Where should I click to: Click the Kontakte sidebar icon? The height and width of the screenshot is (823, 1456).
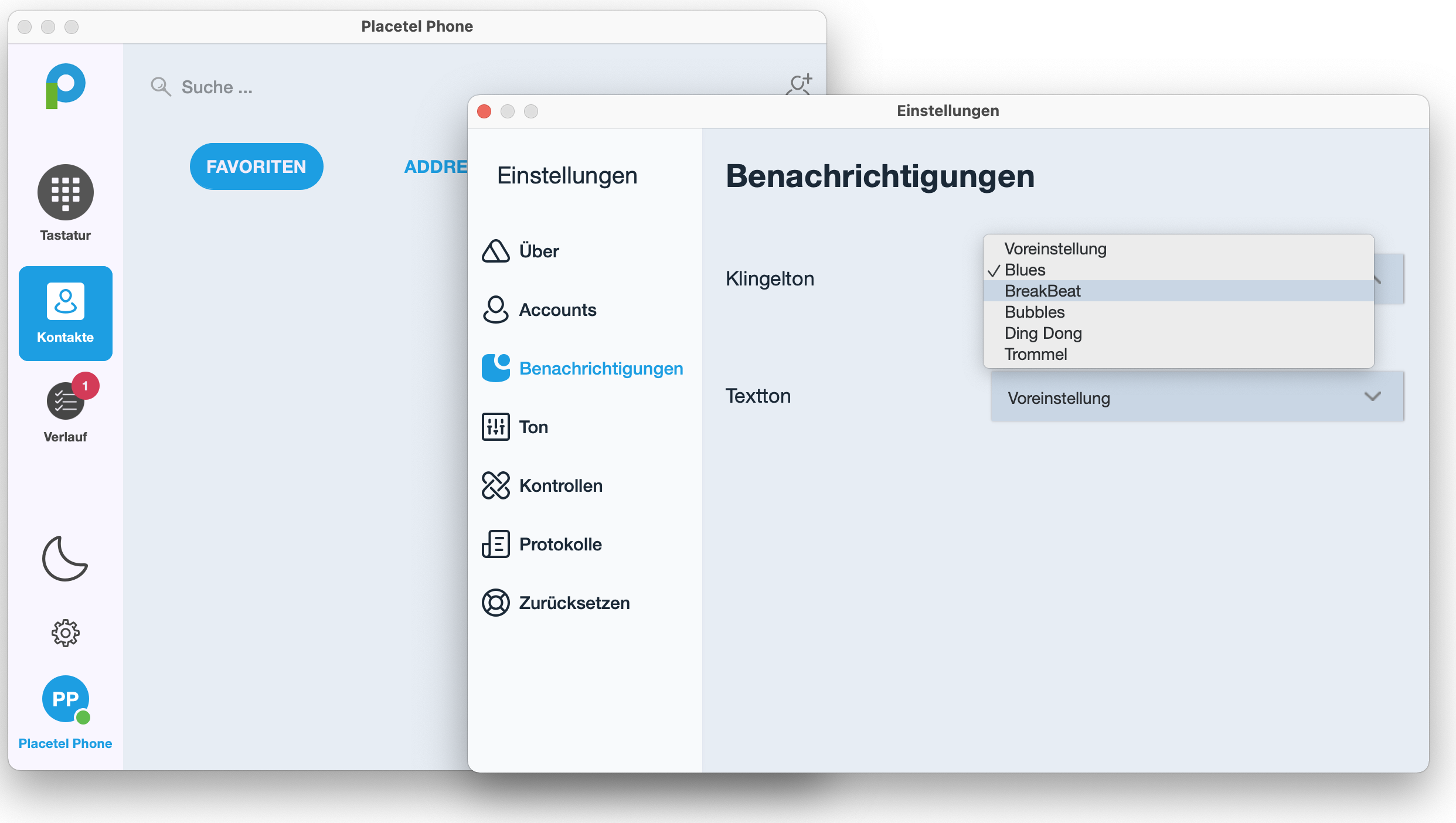click(x=65, y=313)
